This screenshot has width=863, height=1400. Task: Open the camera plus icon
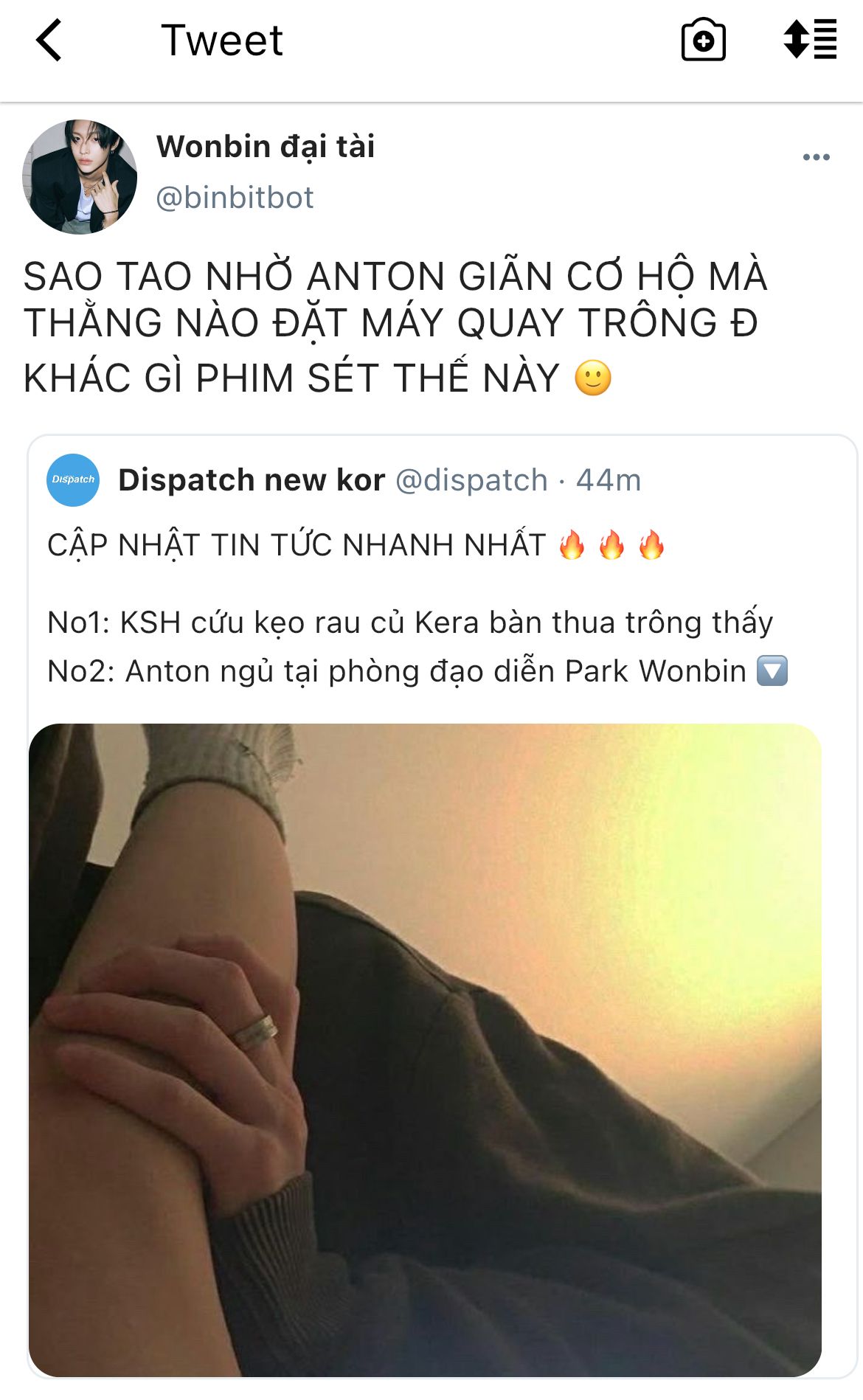click(x=703, y=40)
